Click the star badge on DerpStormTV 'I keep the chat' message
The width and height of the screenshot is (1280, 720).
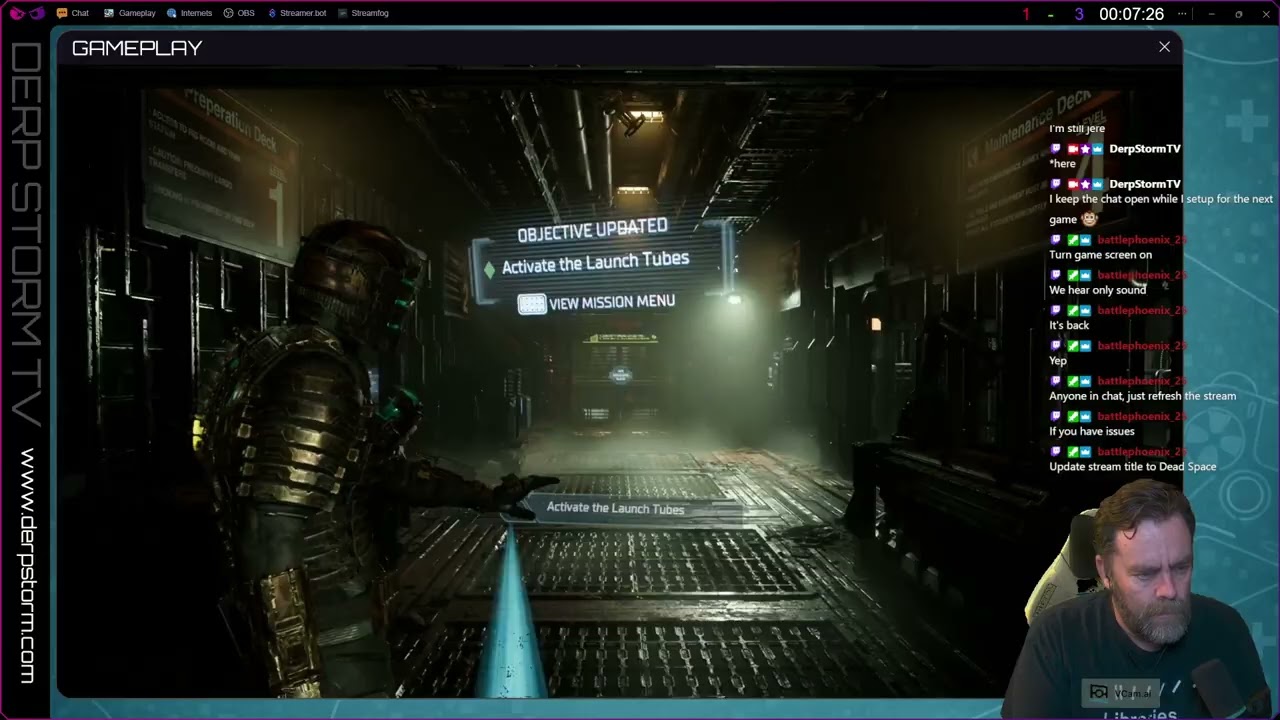click(x=1085, y=184)
